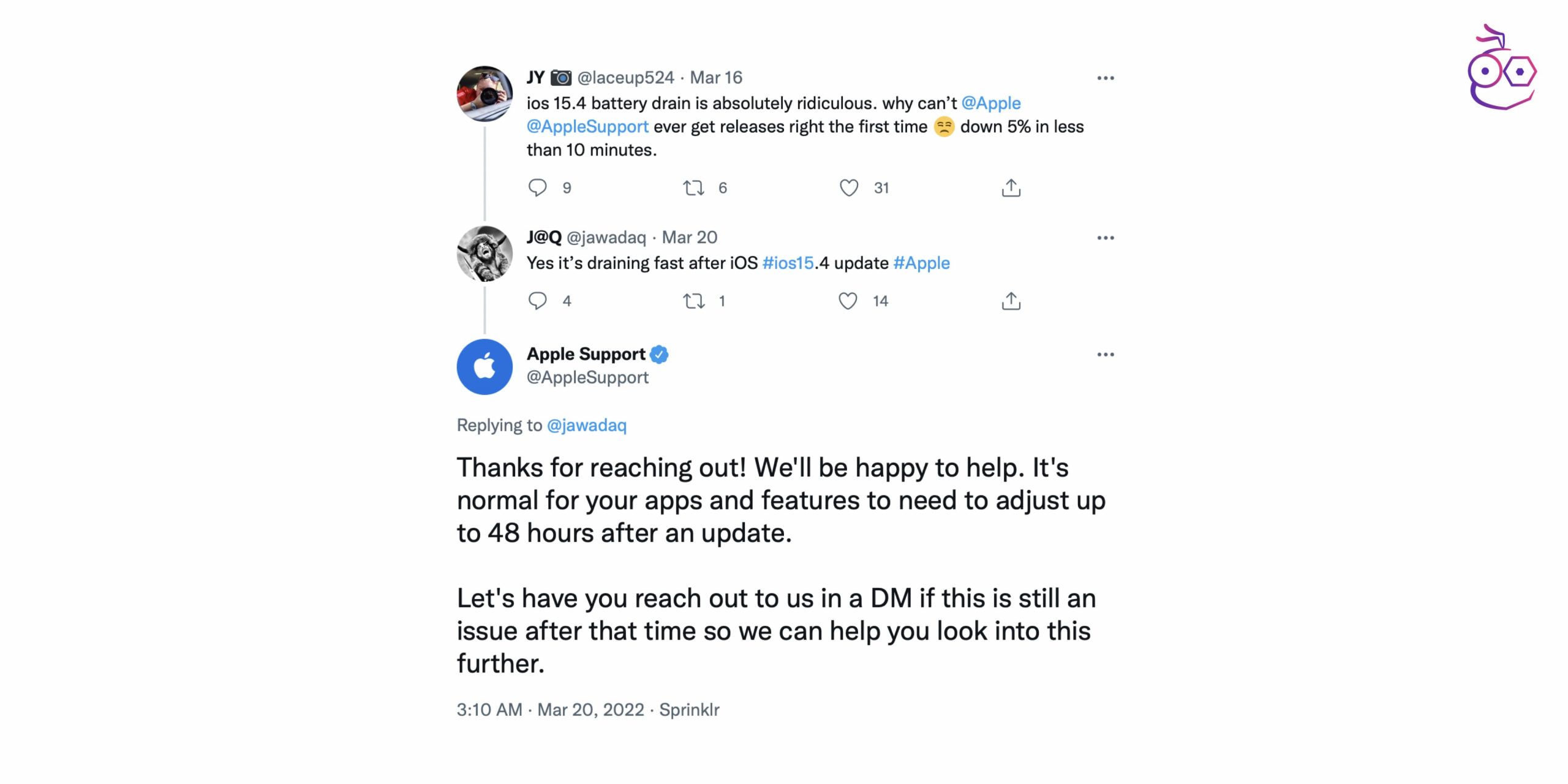Open the Sprinklr source label
This screenshot has height=784, width=1568.
(x=689, y=709)
